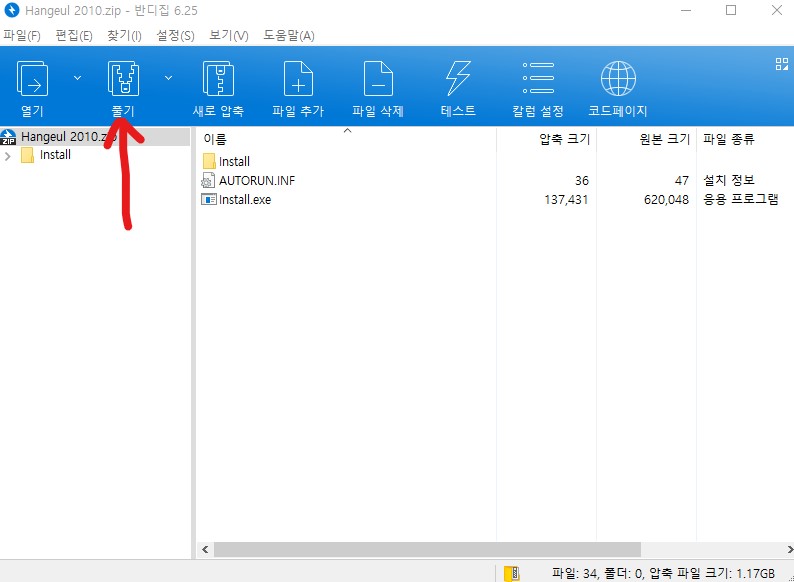Open the 설정(S) menu
Image resolution: width=794 pixels, height=582 pixels.
(x=175, y=36)
